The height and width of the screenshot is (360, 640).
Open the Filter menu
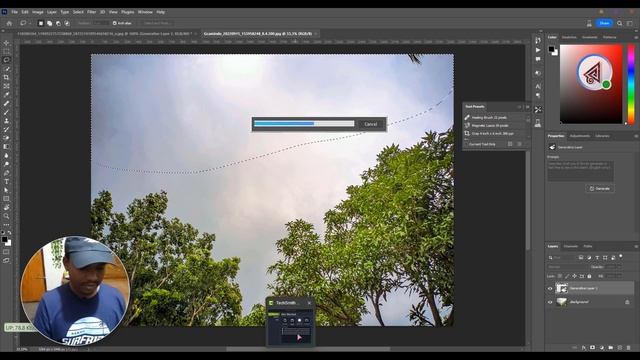click(91, 12)
